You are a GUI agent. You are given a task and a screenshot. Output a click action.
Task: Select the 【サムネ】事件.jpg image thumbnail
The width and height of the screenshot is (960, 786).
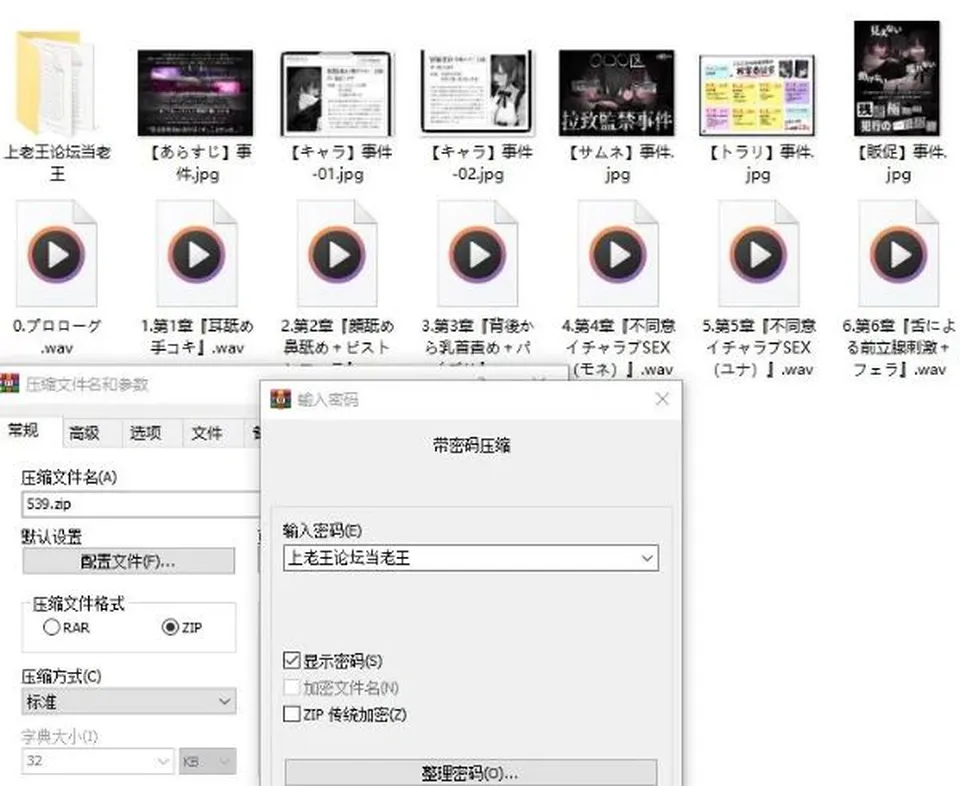click(617, 93)
